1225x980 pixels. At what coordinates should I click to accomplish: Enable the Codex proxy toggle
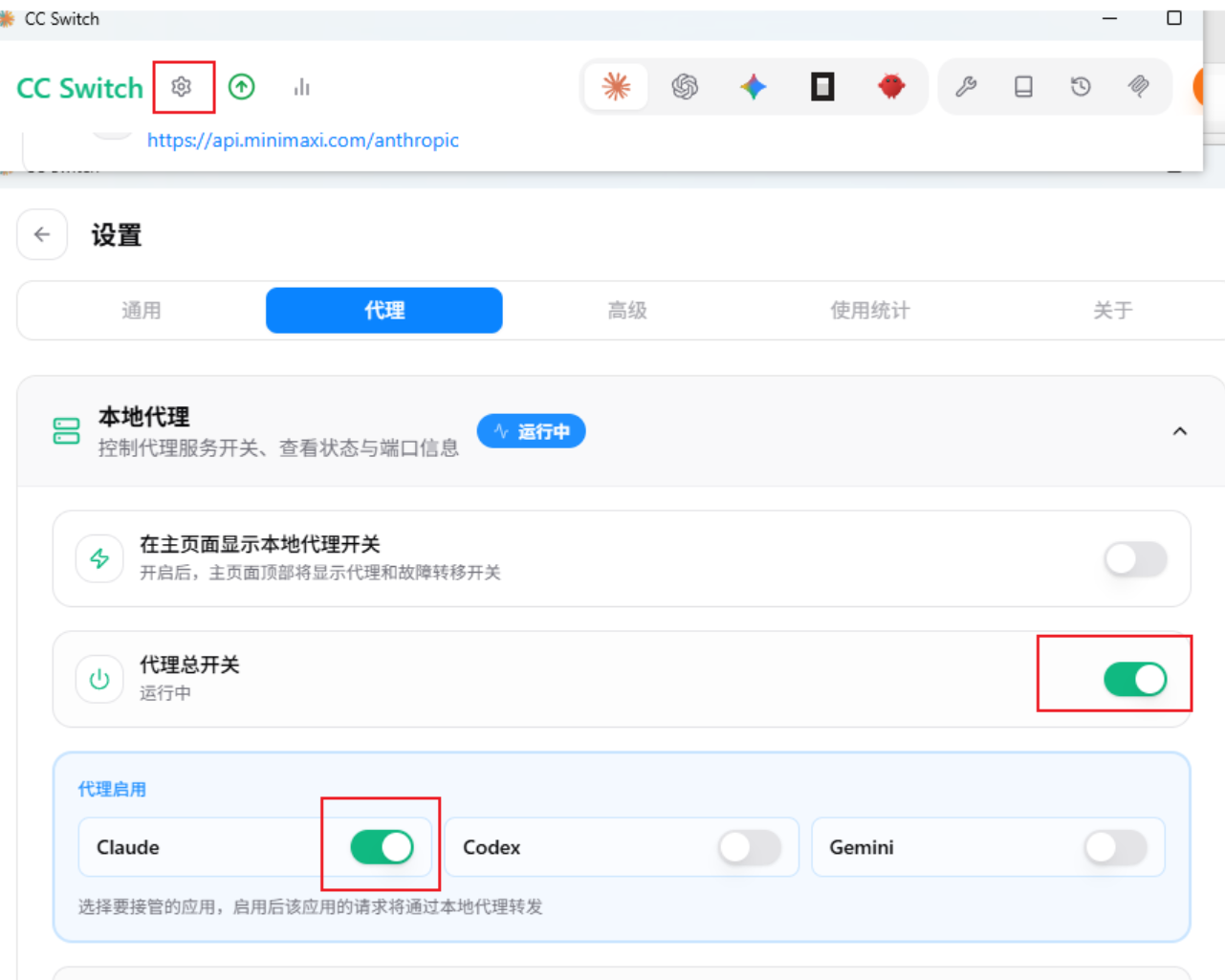pyautogui.click(x=750, y=847)
